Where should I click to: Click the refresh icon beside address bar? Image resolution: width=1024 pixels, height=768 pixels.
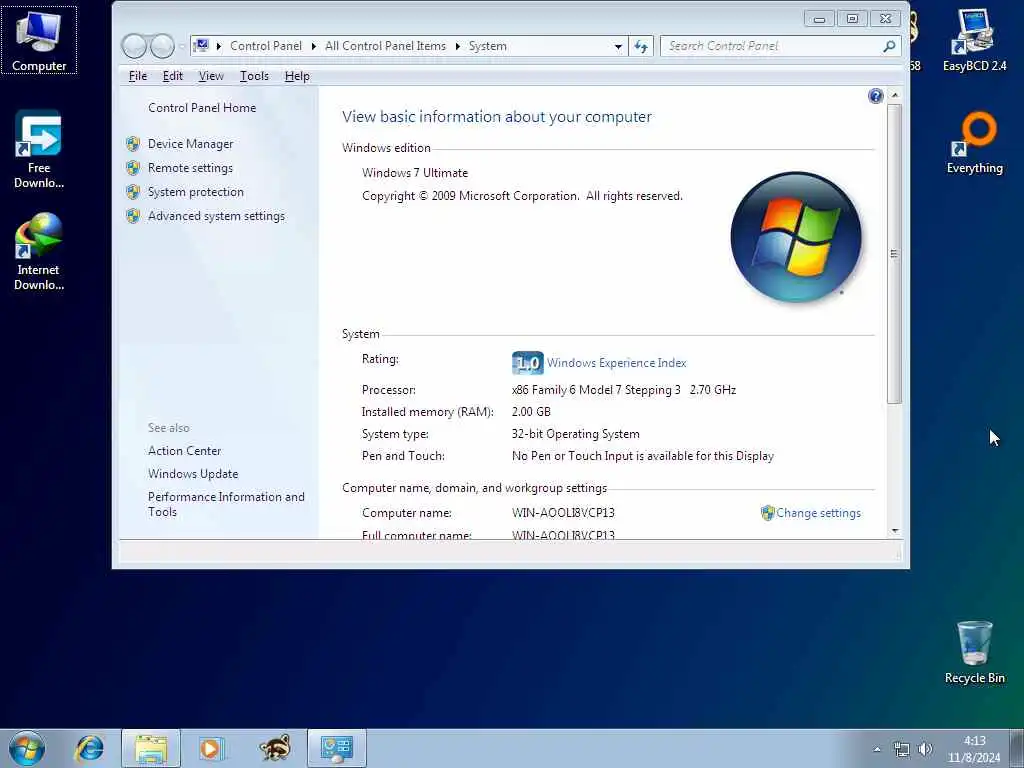tap(641, 46)
